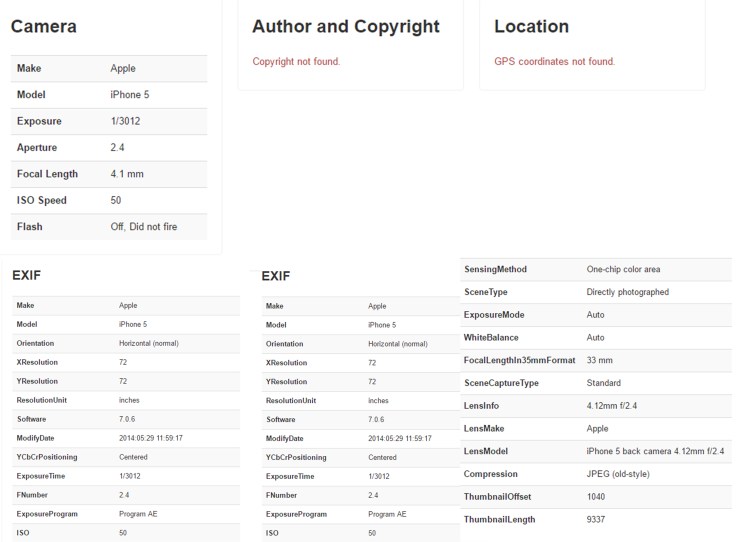
Task: Click the SceneCaptureType row label
Action: 501,383
